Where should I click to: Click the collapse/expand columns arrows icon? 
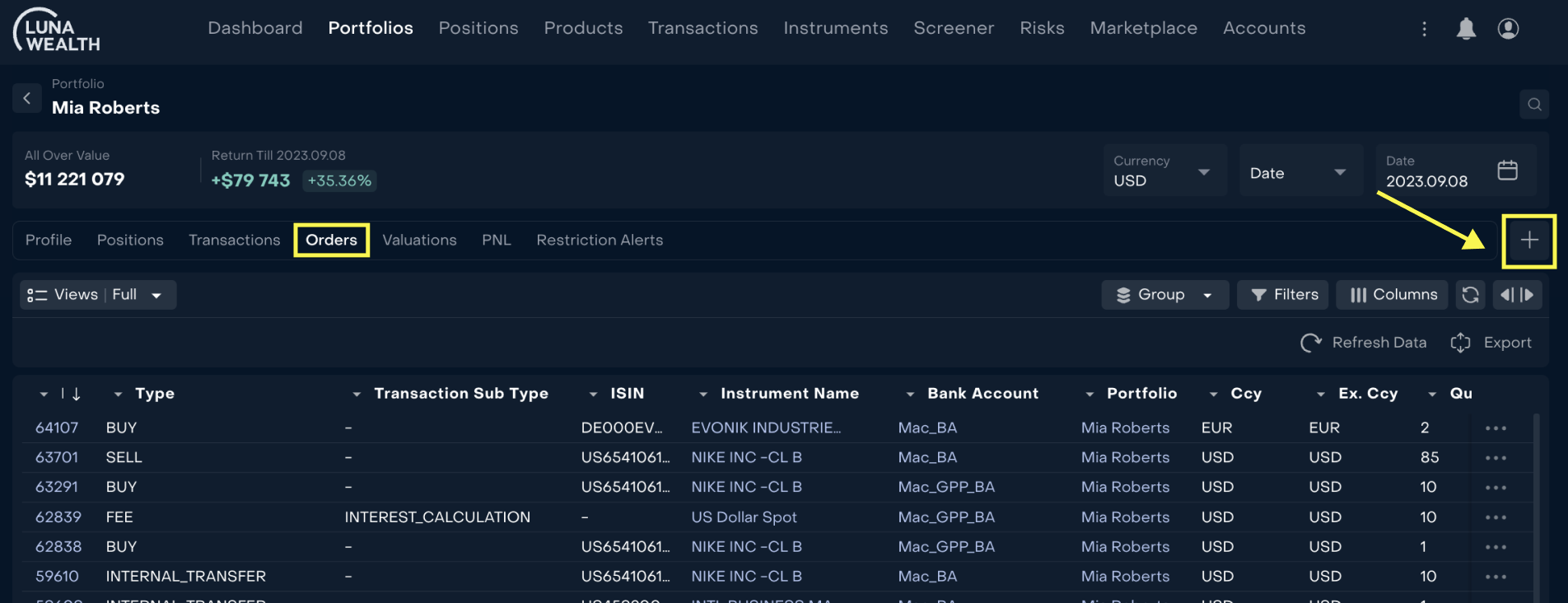click(x=1517, y=295)
